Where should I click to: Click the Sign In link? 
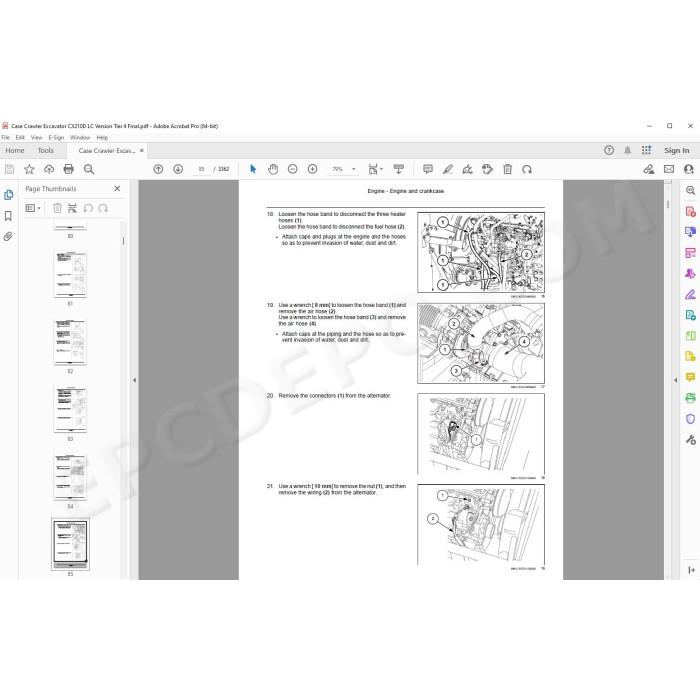[677, 150]
